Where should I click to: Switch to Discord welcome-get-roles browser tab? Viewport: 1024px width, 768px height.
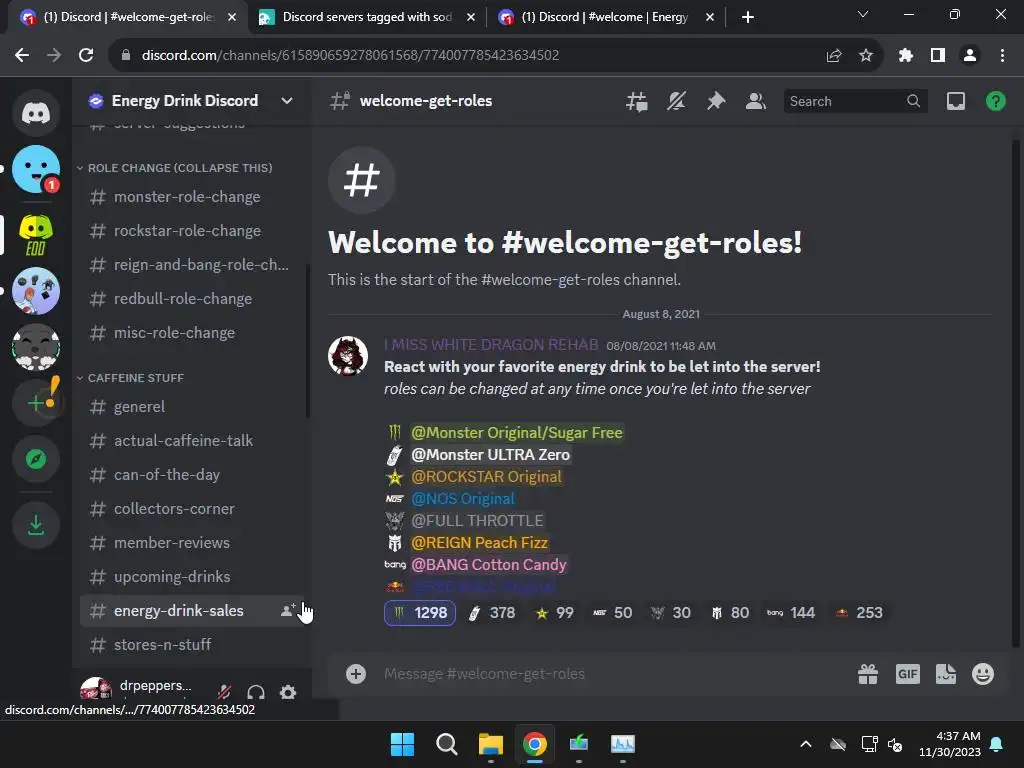127,17
